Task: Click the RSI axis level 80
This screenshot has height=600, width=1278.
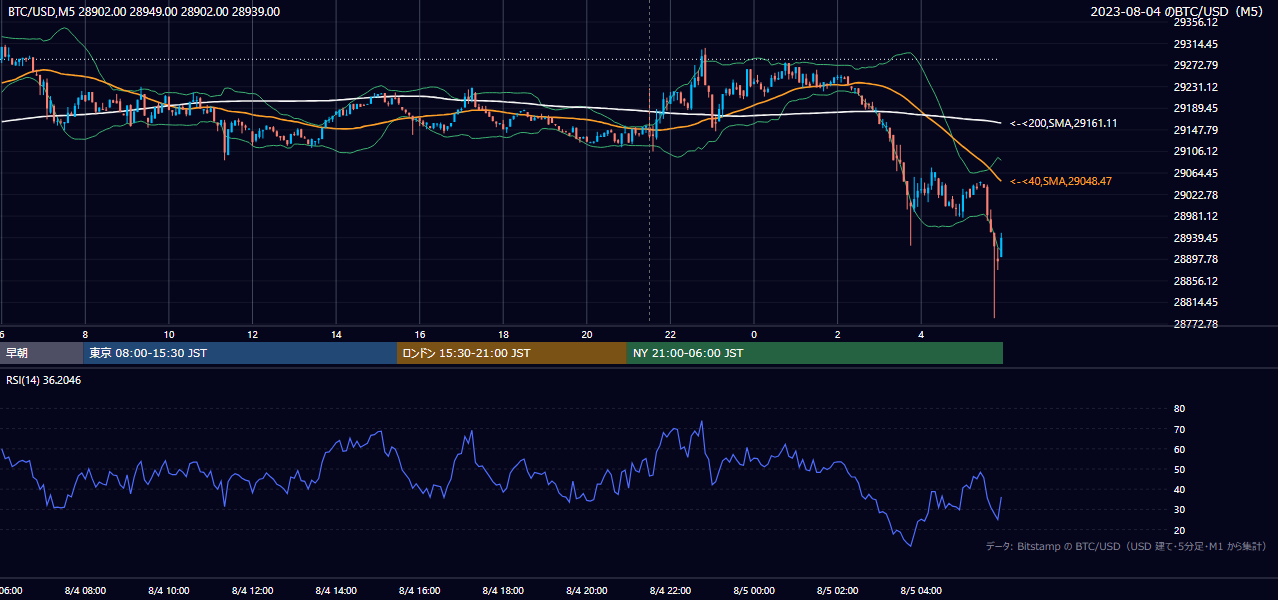Action: 1179,409
